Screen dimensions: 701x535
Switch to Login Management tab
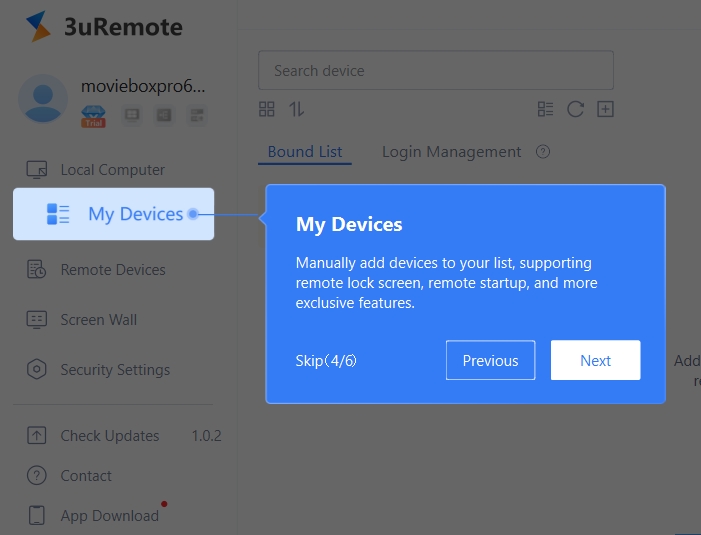[452, 152]
